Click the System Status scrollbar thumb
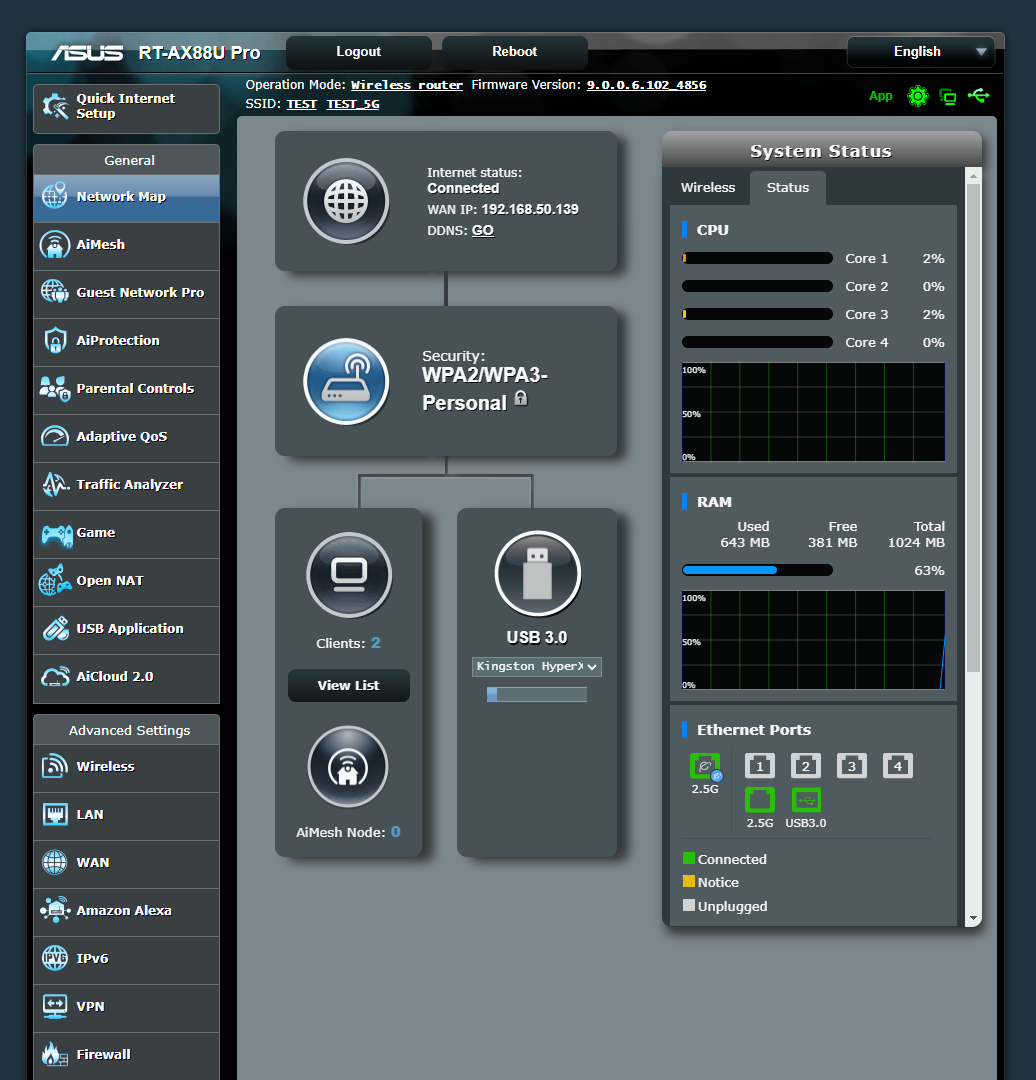This screenshot has height=1080, width=1036. point(973,428)
